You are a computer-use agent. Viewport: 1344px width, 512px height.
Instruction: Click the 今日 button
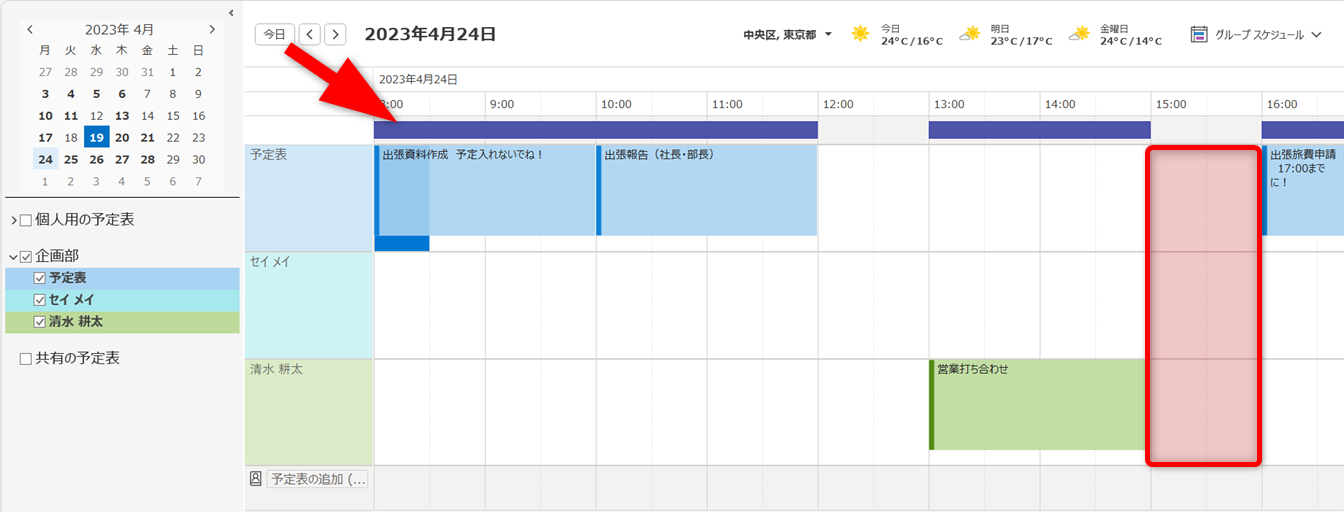point(274,34)
